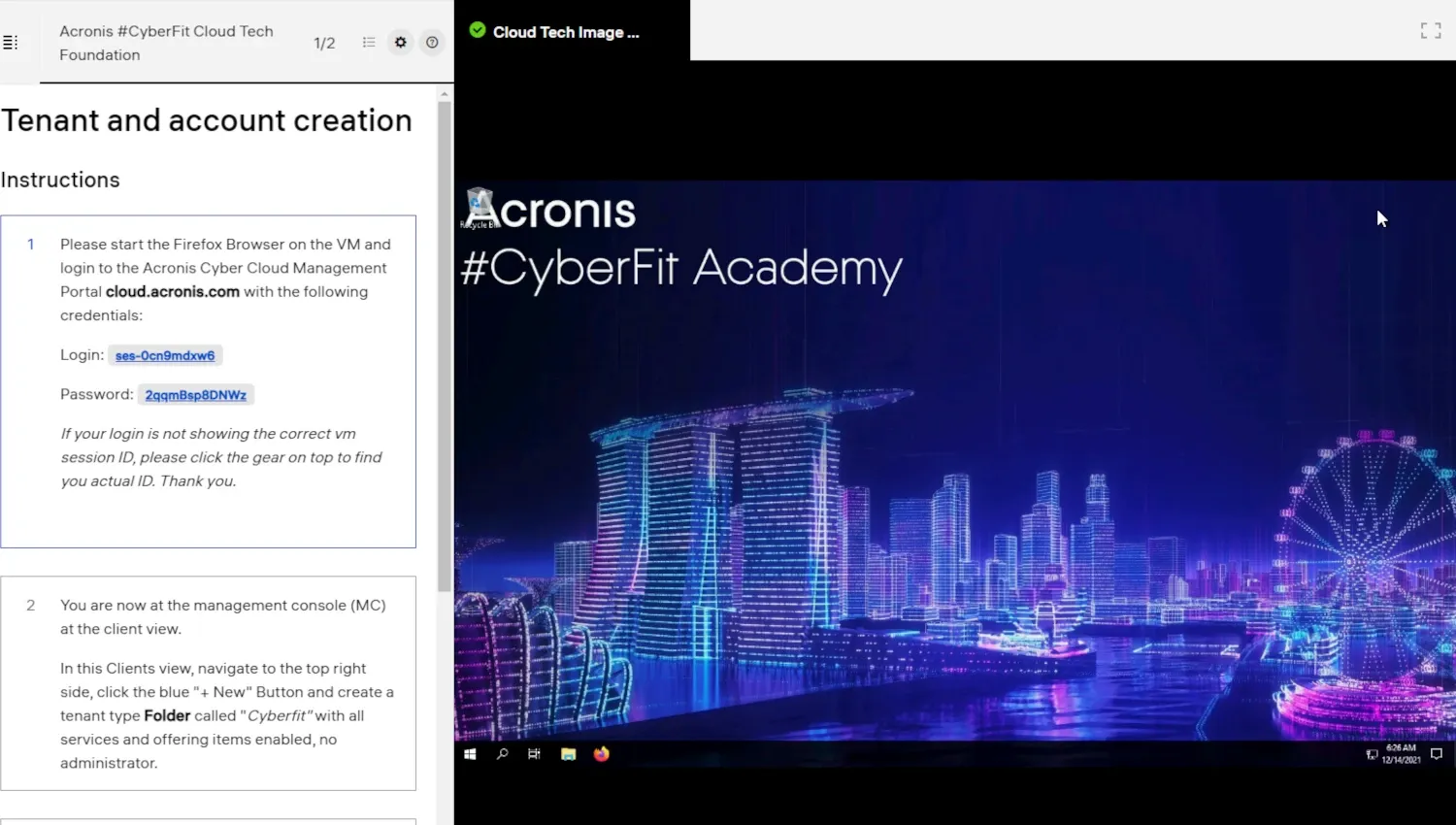Click the taskbar search magnifier icon

502,754
